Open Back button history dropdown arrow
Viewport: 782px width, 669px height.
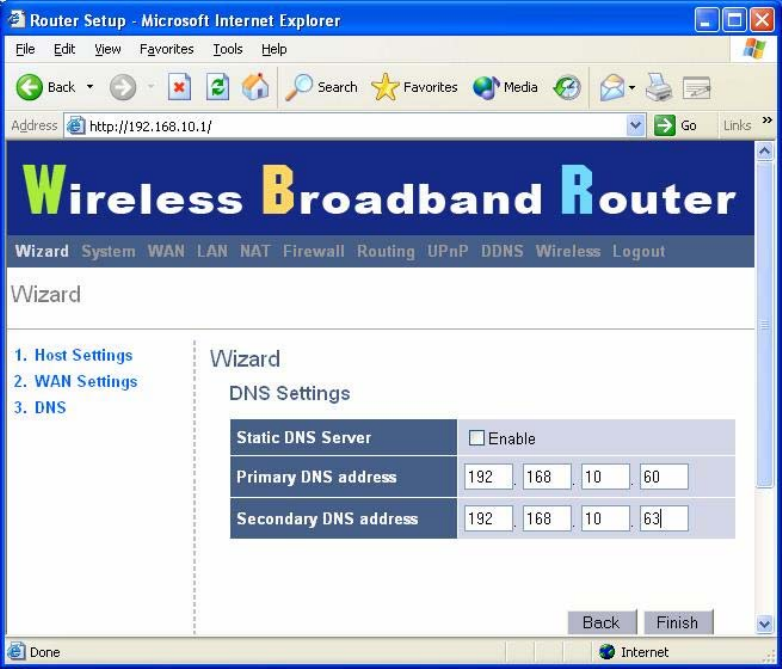(x=90, y=87)
